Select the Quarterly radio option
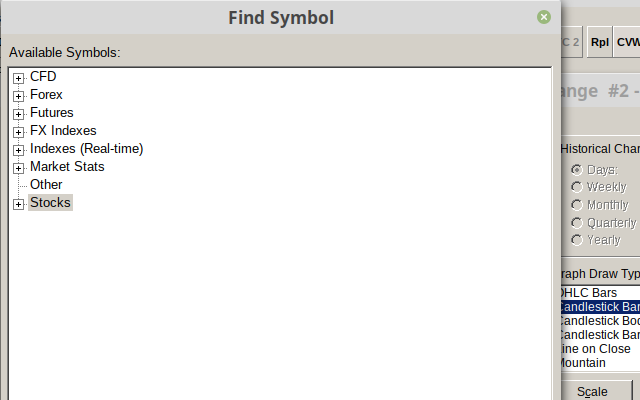 577,222
